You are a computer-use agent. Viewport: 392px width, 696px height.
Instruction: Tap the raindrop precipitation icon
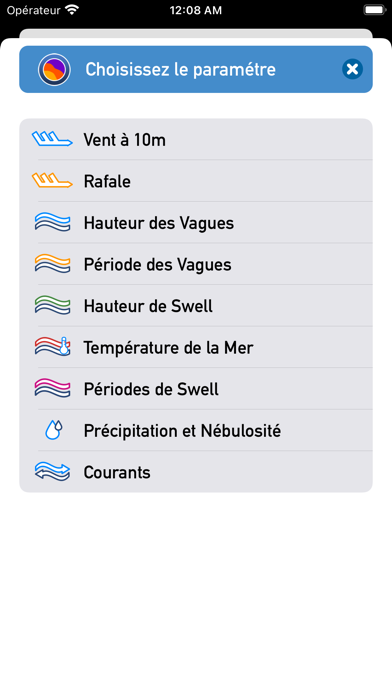[53, 430]
